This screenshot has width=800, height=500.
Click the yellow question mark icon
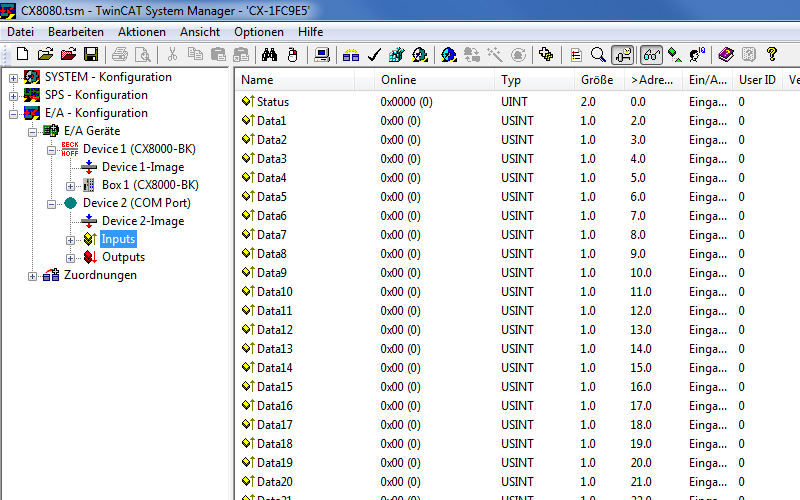point(772,54)
